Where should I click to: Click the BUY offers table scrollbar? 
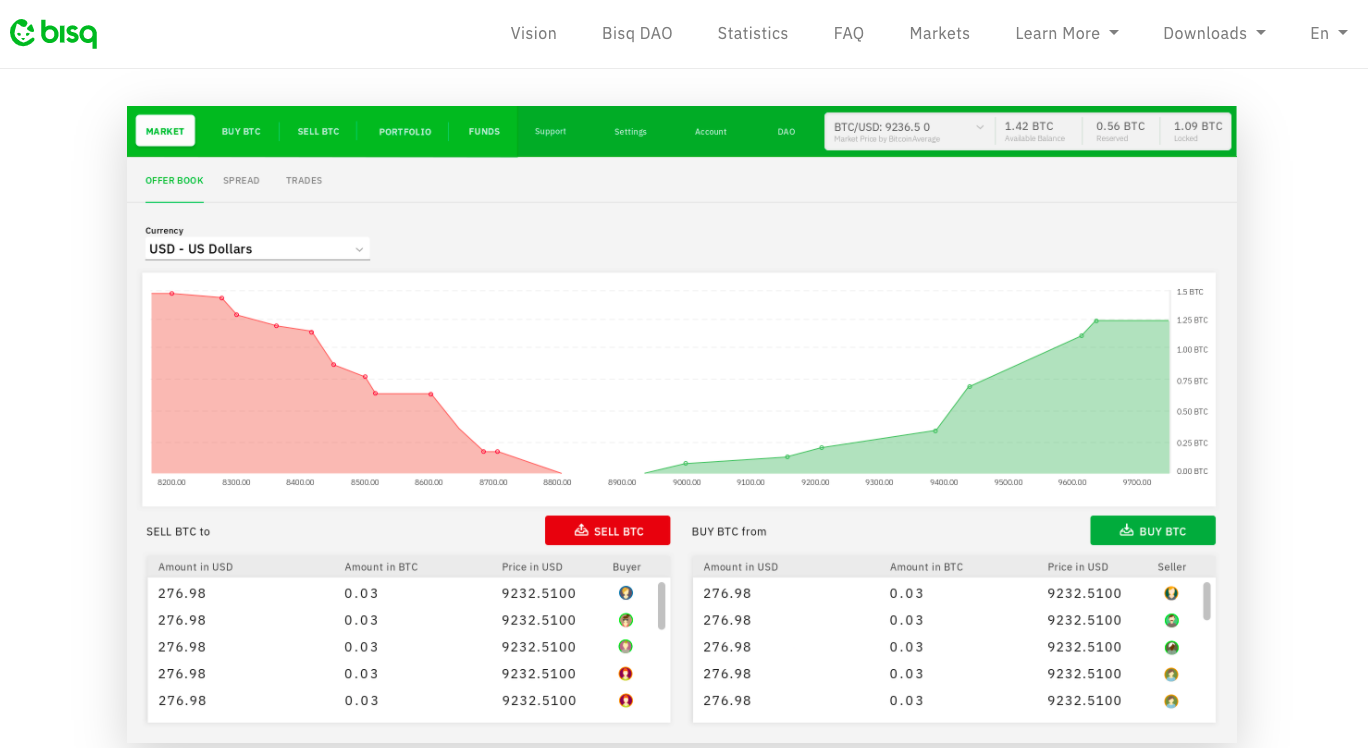[1207, 601]
